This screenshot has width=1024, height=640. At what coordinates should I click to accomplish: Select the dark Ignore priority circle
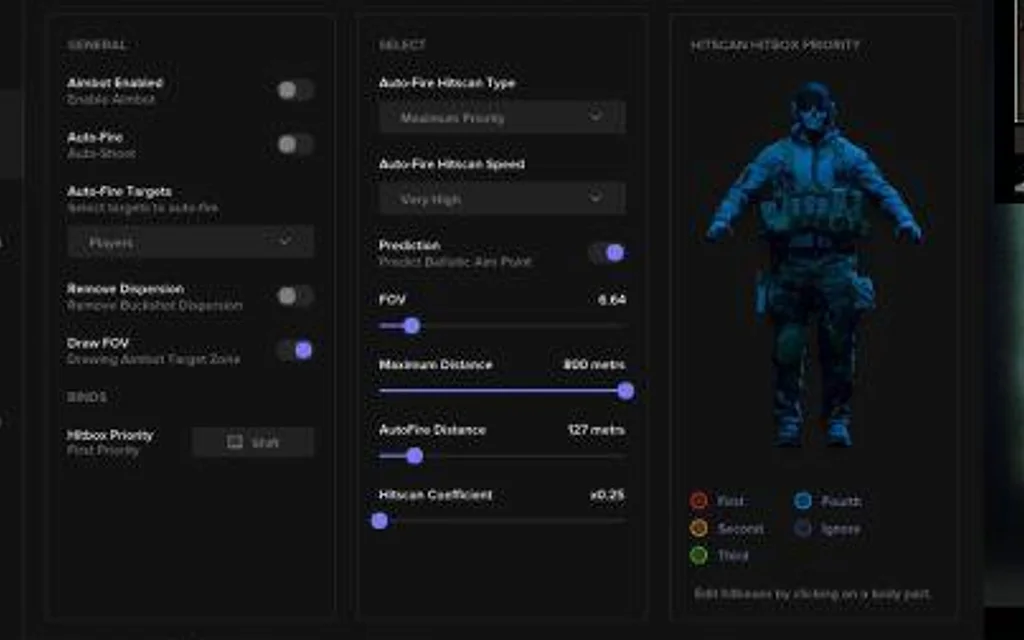click(803, 528)
